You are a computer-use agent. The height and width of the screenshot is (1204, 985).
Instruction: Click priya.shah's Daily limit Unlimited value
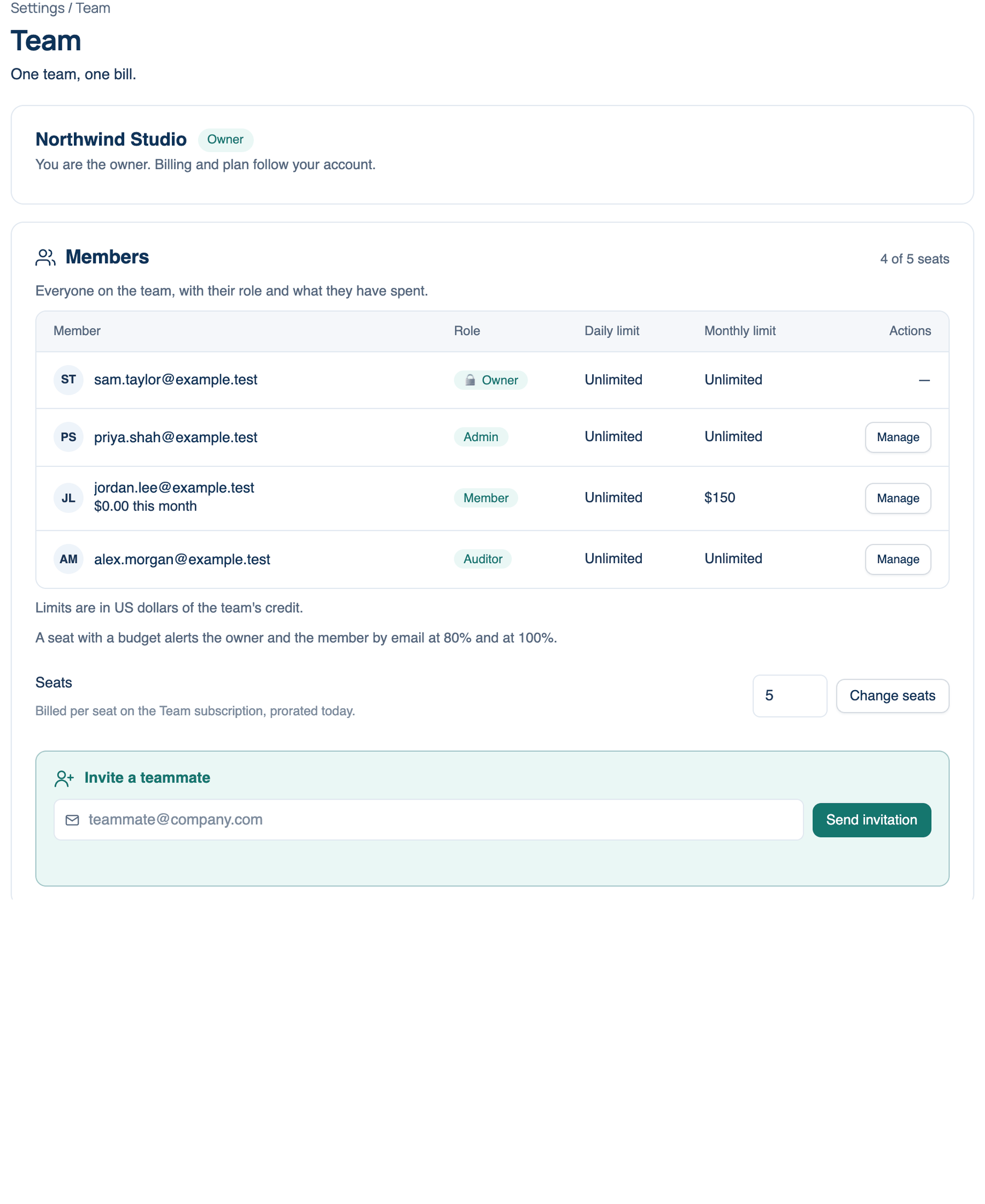coord(613,436)
